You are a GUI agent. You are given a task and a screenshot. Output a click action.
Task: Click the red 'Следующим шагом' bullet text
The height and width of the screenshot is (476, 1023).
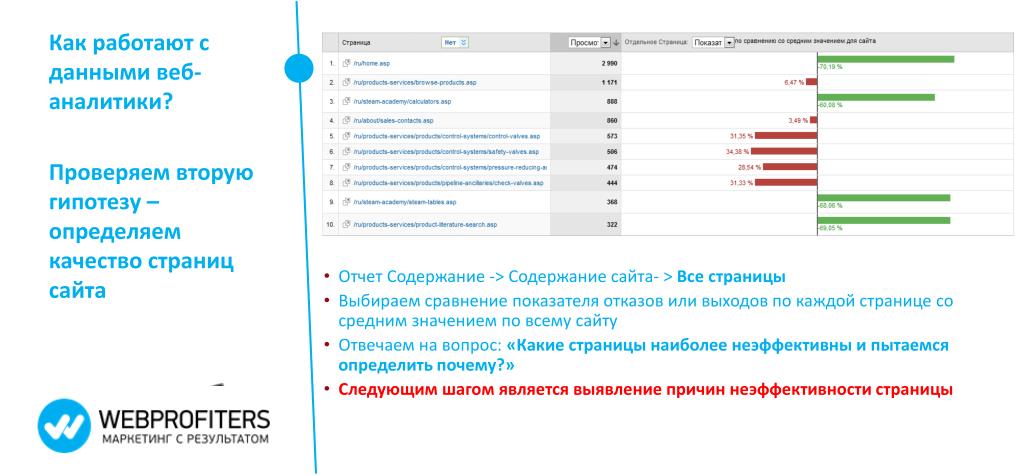pyautogui.click(x=645, y=390)
